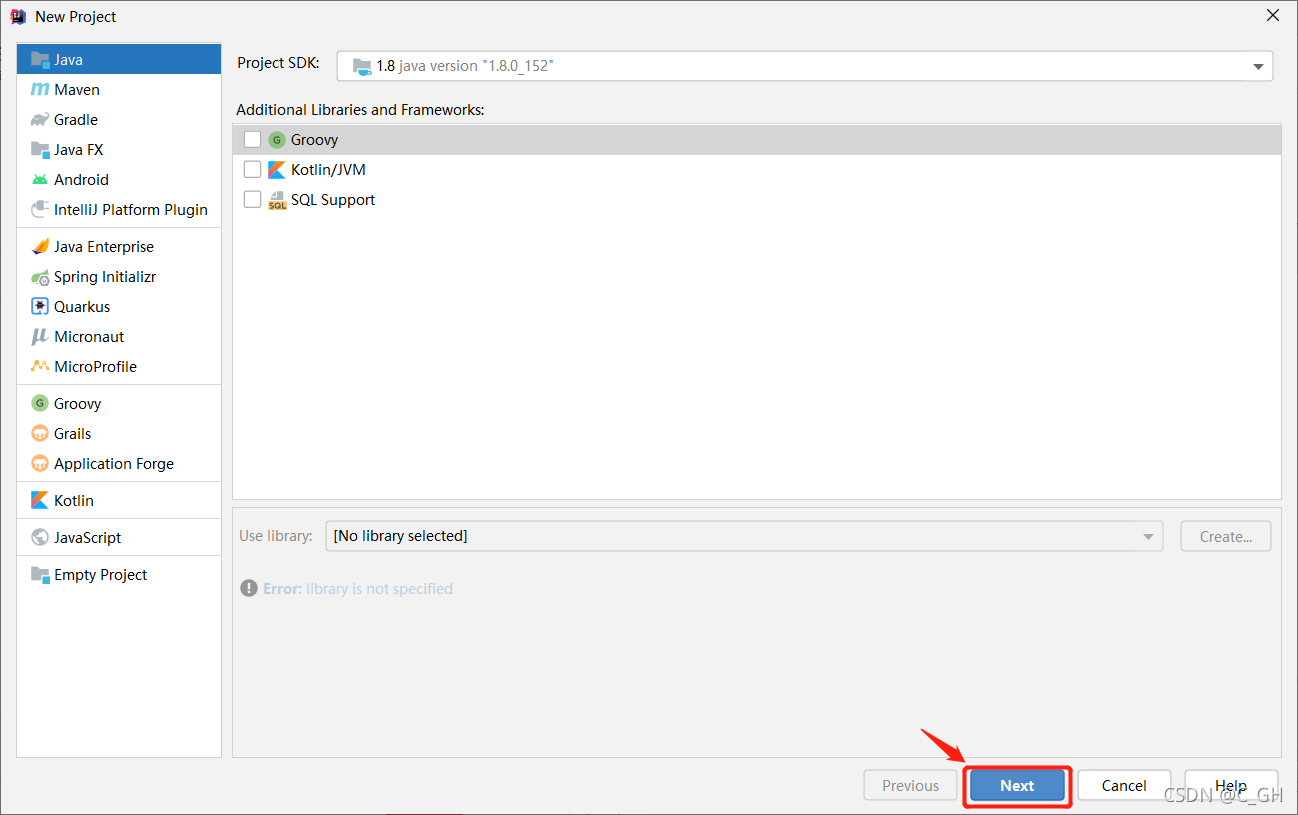This screenshot has width=1298, height=815.
Task: Click the Java Enterprise icon
Action: pos(40,246)
